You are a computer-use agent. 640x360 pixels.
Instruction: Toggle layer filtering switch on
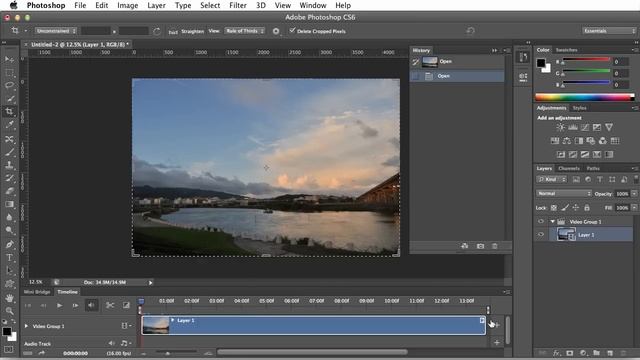click(636, 179)
